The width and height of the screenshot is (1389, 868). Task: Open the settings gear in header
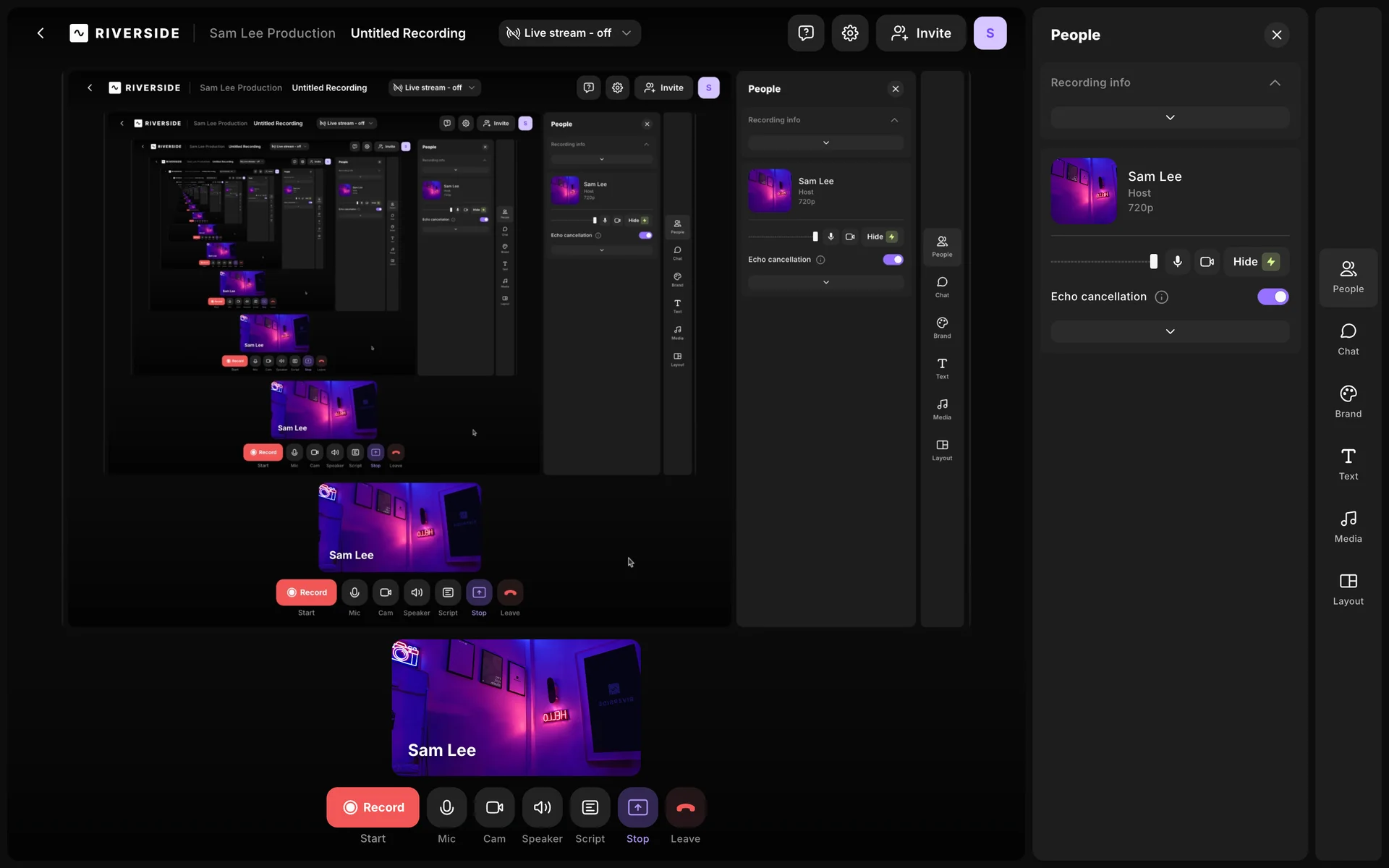coord(849,33)
